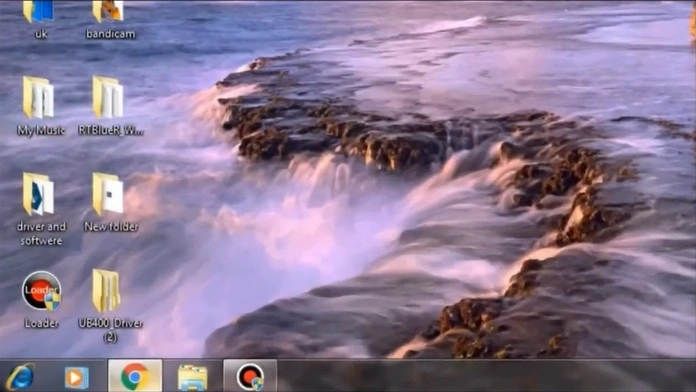Screen dimensions: 696x392
Task: Click the "driver and softwere" label
Action: (x=41, y=234)
